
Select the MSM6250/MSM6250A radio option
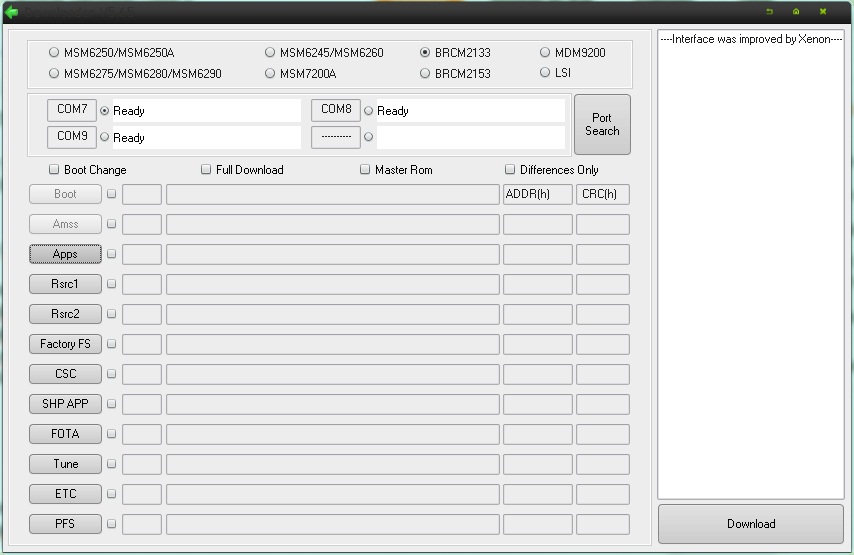[54, 53]
